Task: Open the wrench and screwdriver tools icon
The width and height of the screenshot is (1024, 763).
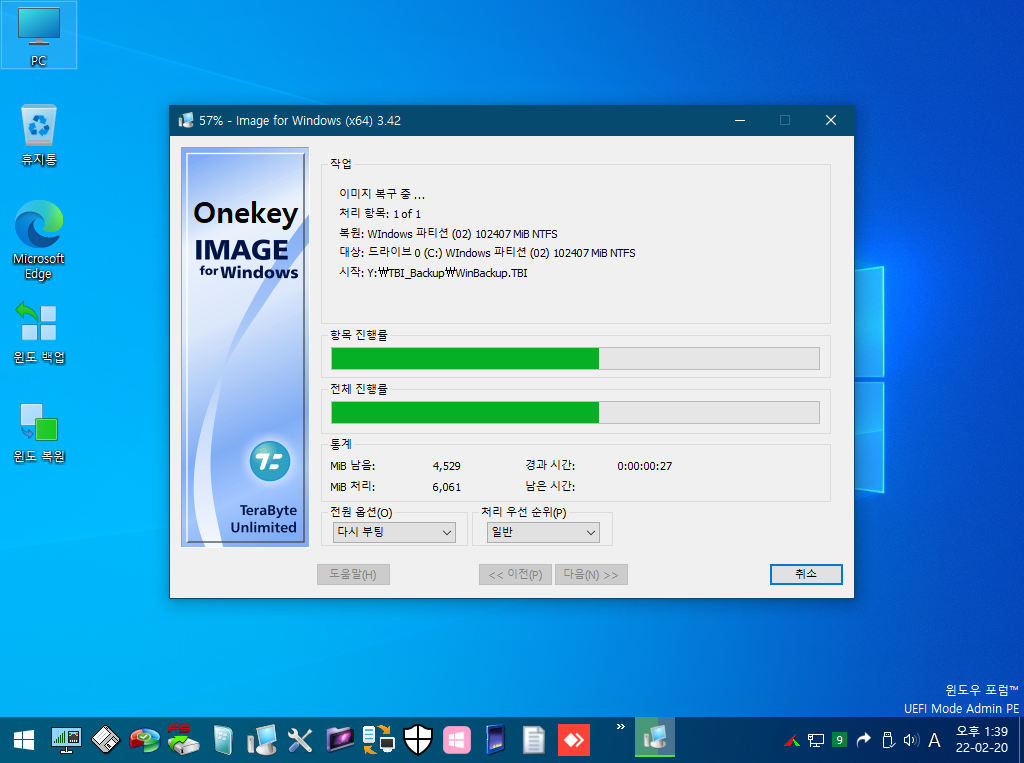Action: tap(300, 740)
